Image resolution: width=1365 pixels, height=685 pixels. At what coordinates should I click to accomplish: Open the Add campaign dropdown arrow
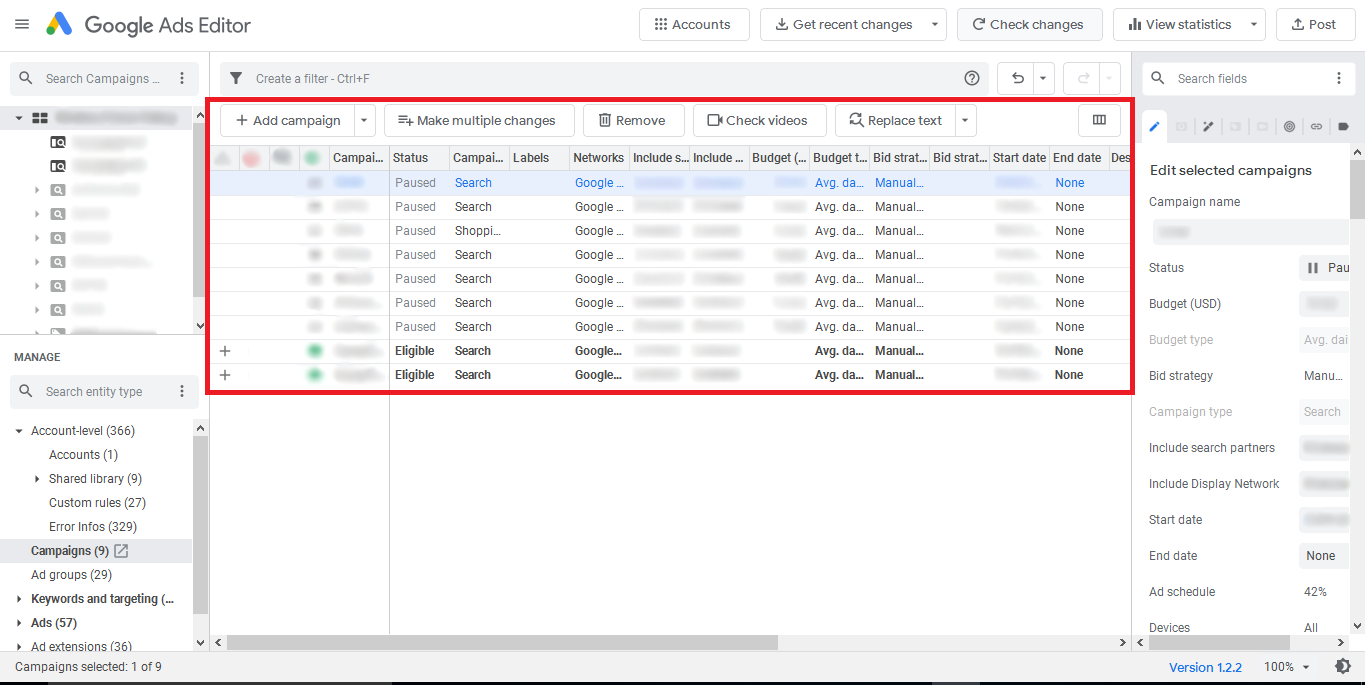coord(364,121)
